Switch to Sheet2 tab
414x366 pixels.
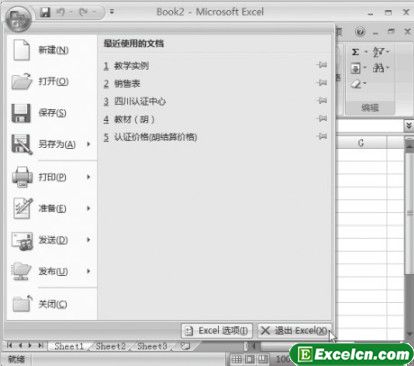pyautogui.click(x=111, y=346)
